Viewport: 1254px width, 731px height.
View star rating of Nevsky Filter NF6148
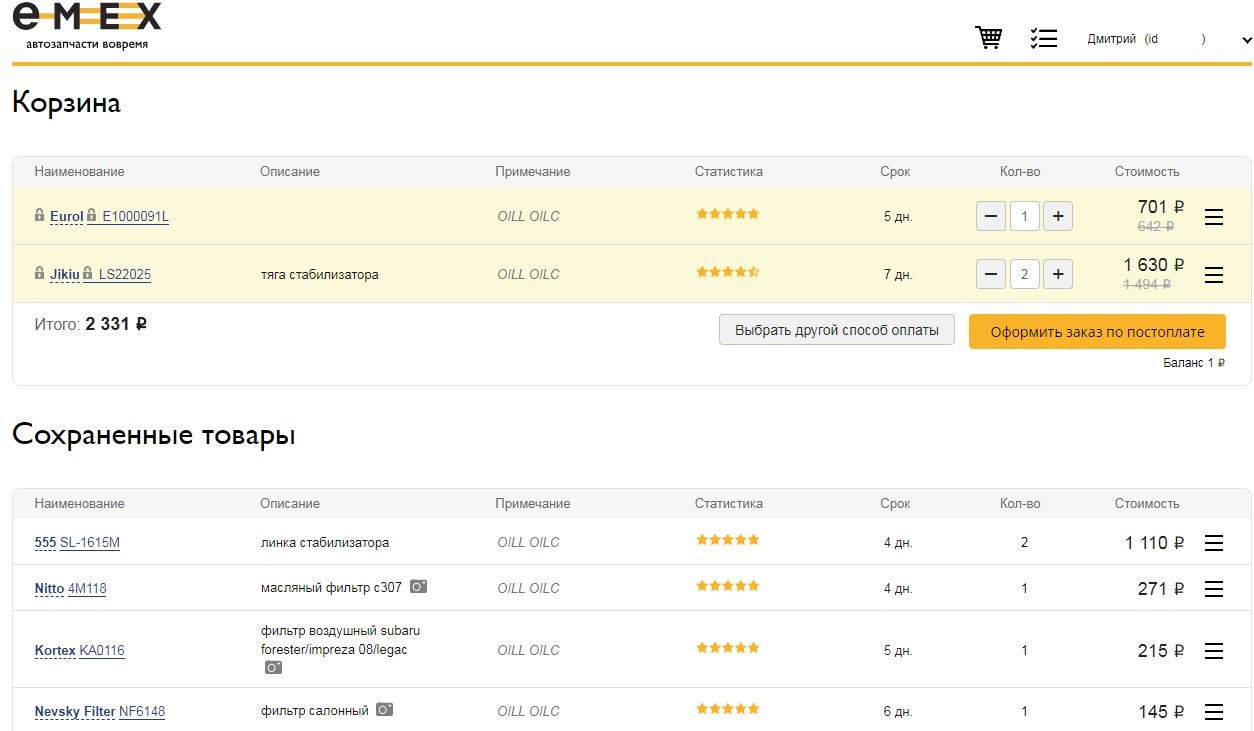pos(728,709)
